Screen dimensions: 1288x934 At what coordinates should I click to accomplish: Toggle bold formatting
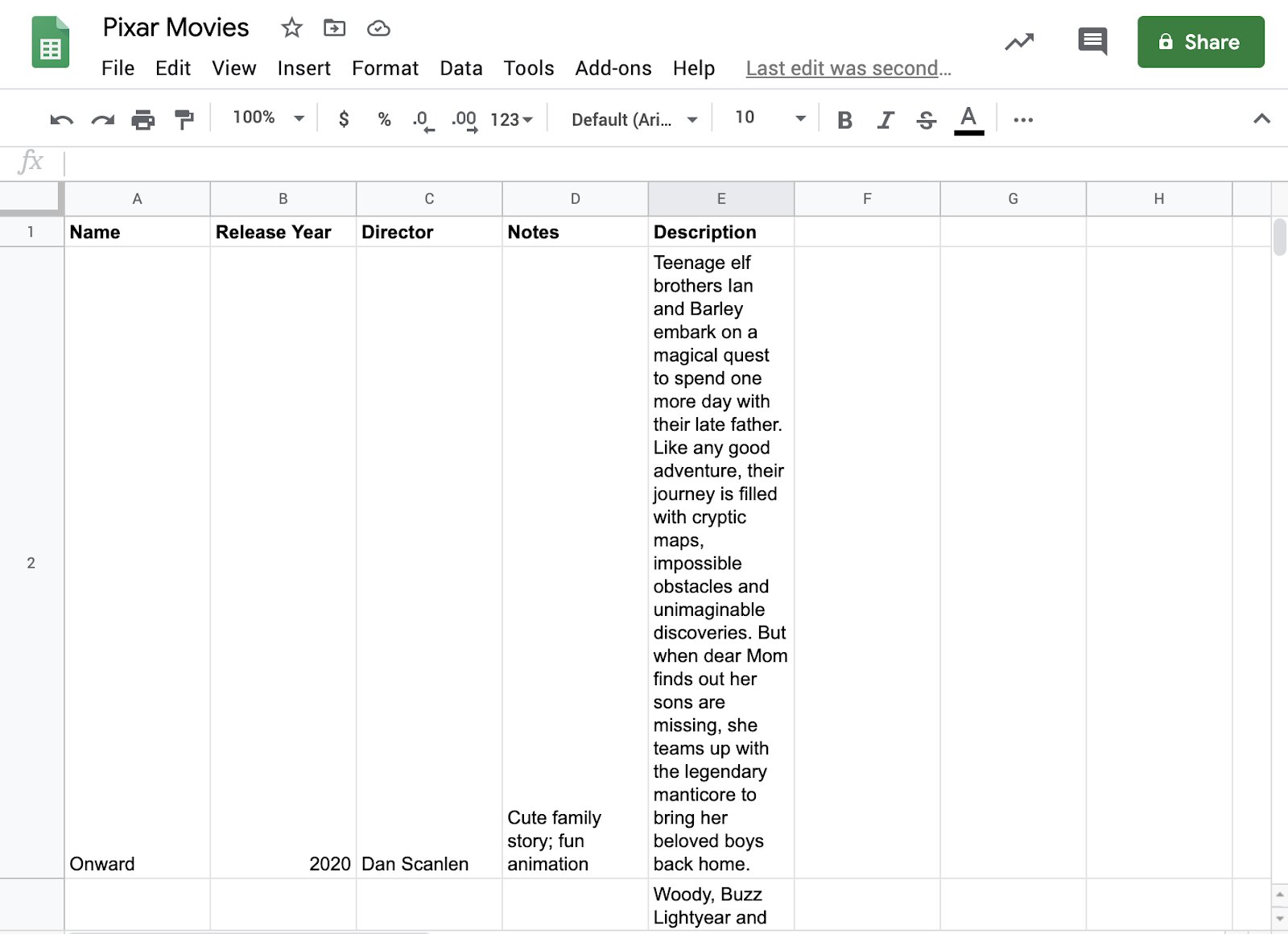point(844,120)
